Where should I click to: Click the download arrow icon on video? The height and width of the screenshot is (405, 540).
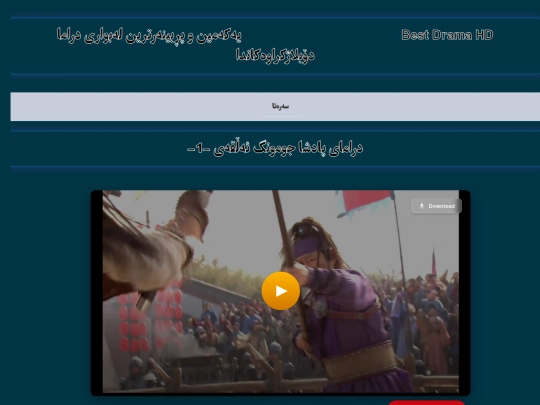coord(422,206)
